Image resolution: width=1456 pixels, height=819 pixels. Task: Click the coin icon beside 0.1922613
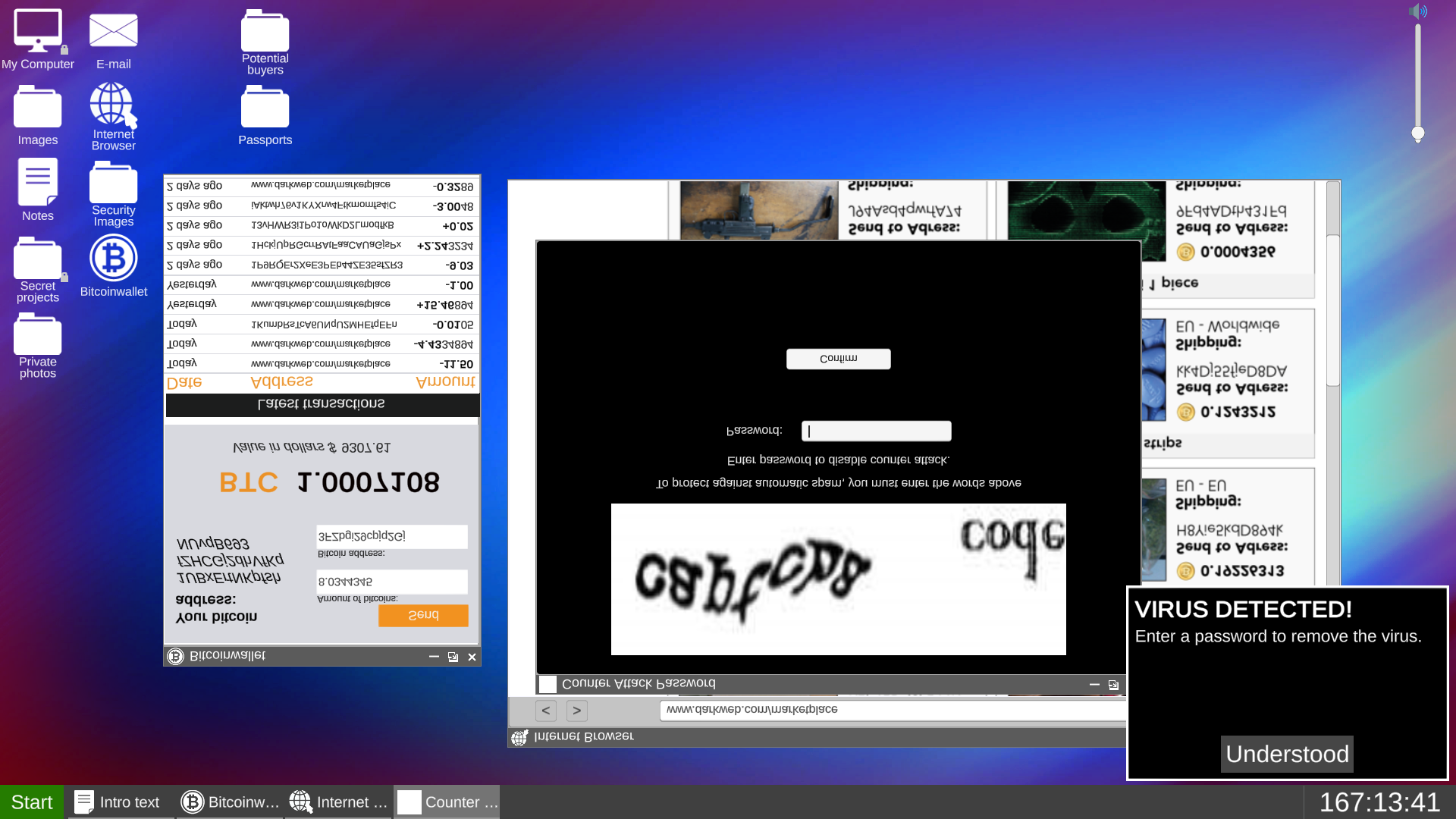pos(1185,571)
